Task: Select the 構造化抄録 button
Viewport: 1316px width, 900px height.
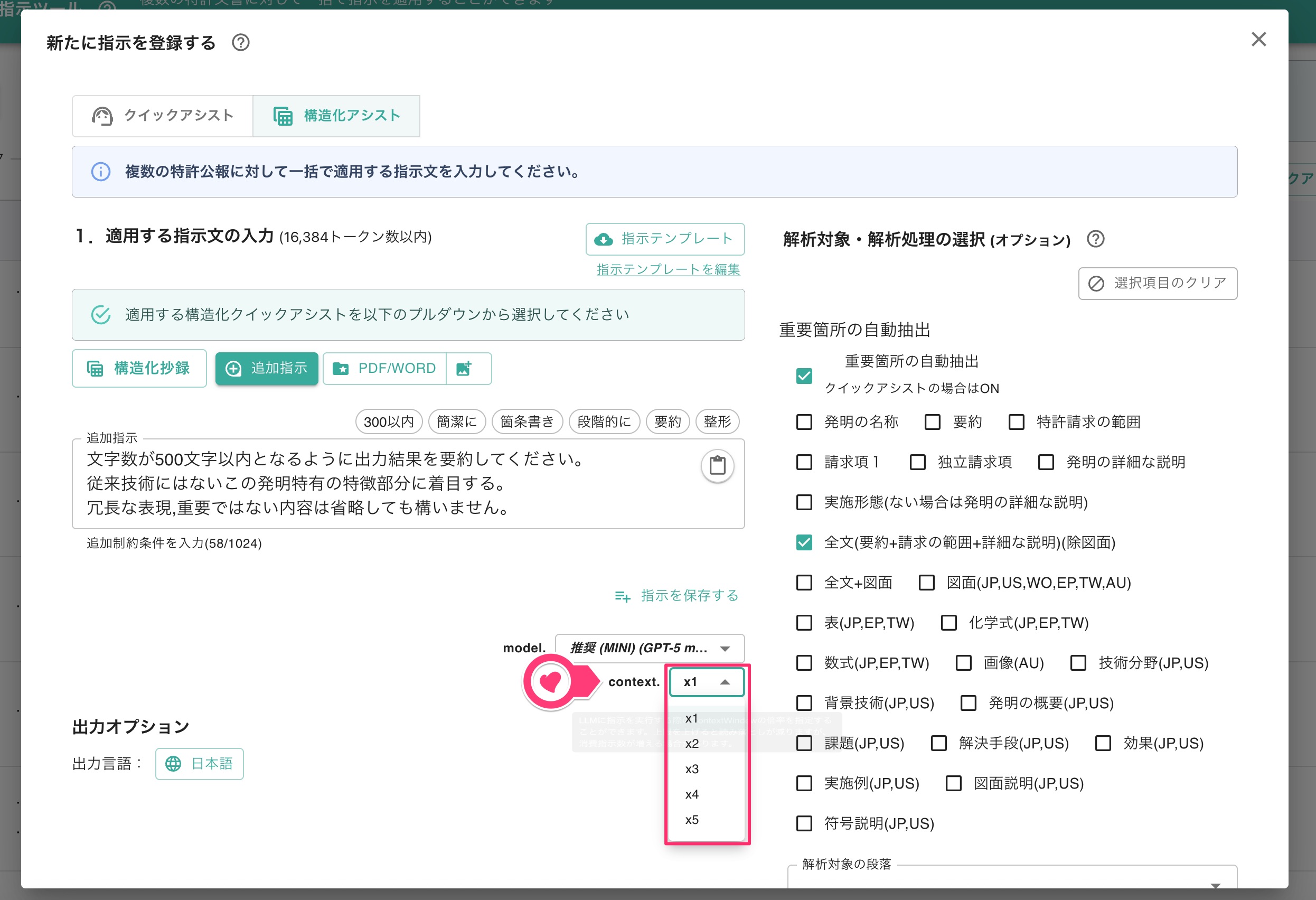Action: pyautogui.click(x=139, y=368)
